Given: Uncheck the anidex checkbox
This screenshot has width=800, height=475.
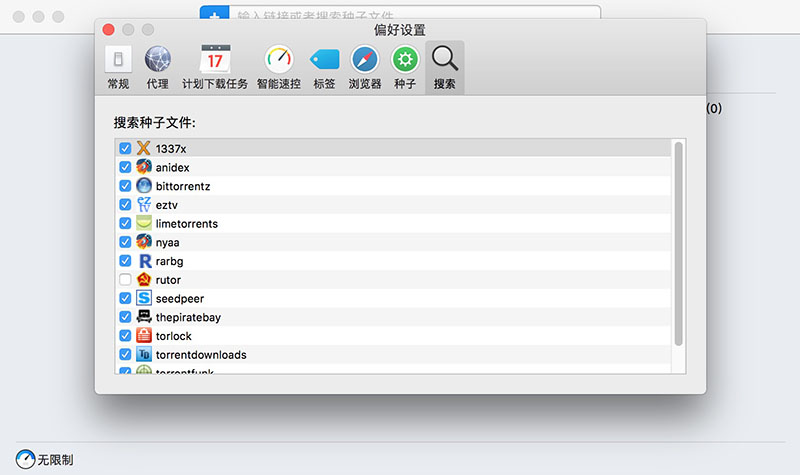Looking at the screenshot, I should (x=125, y=167).
